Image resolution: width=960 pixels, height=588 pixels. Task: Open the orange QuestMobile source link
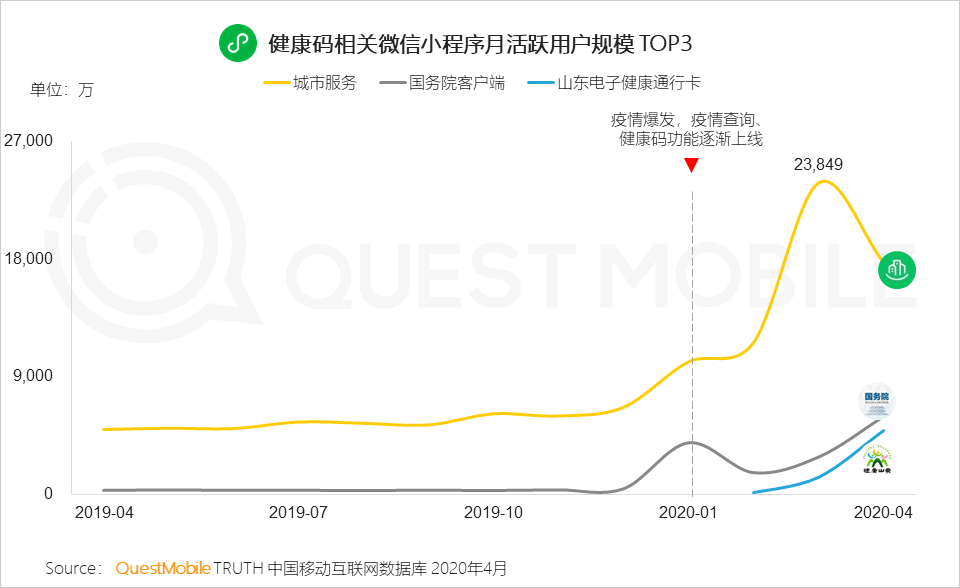[163, 568]
